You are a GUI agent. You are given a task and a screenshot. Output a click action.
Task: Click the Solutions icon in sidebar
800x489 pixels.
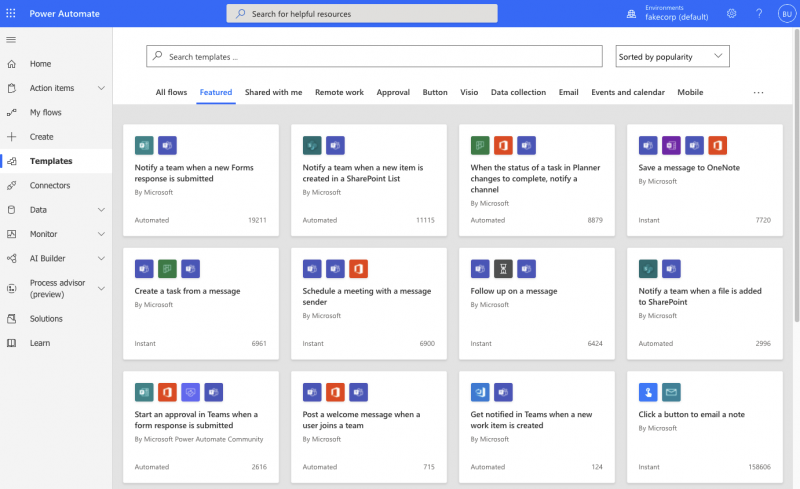pos(11,319)
